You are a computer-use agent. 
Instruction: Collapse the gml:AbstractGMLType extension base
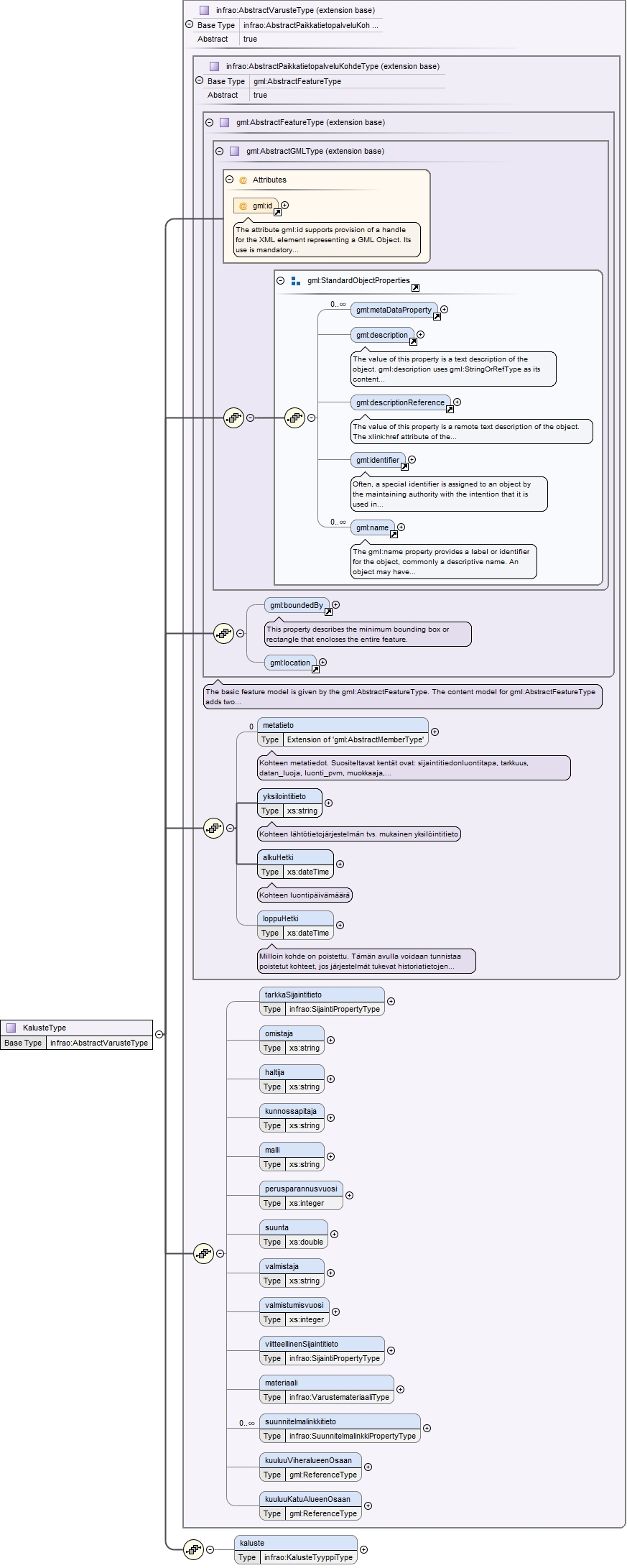[220, 151]
